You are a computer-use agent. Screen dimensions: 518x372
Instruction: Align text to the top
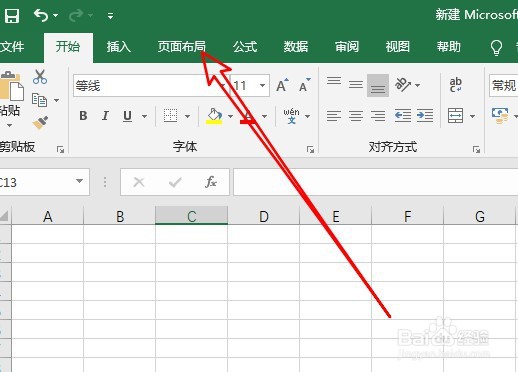(x=334, y=81)
